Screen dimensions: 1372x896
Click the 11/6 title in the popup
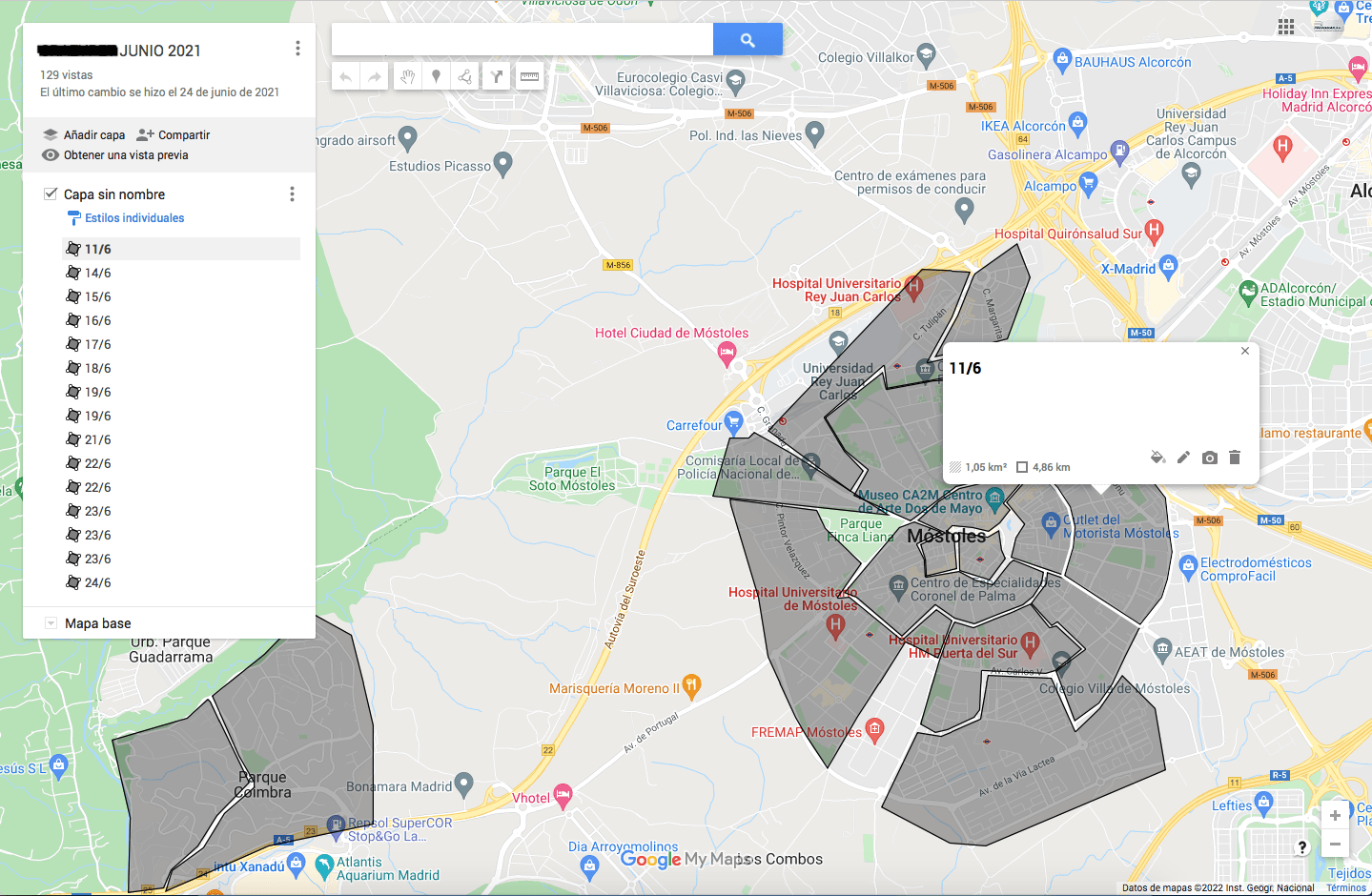pyautogui.click(x=965, y=369)
